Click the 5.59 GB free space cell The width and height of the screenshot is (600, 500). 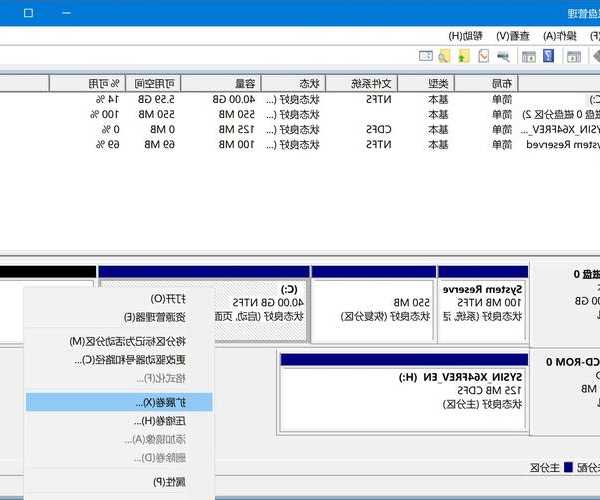click(x=156, y=99)
